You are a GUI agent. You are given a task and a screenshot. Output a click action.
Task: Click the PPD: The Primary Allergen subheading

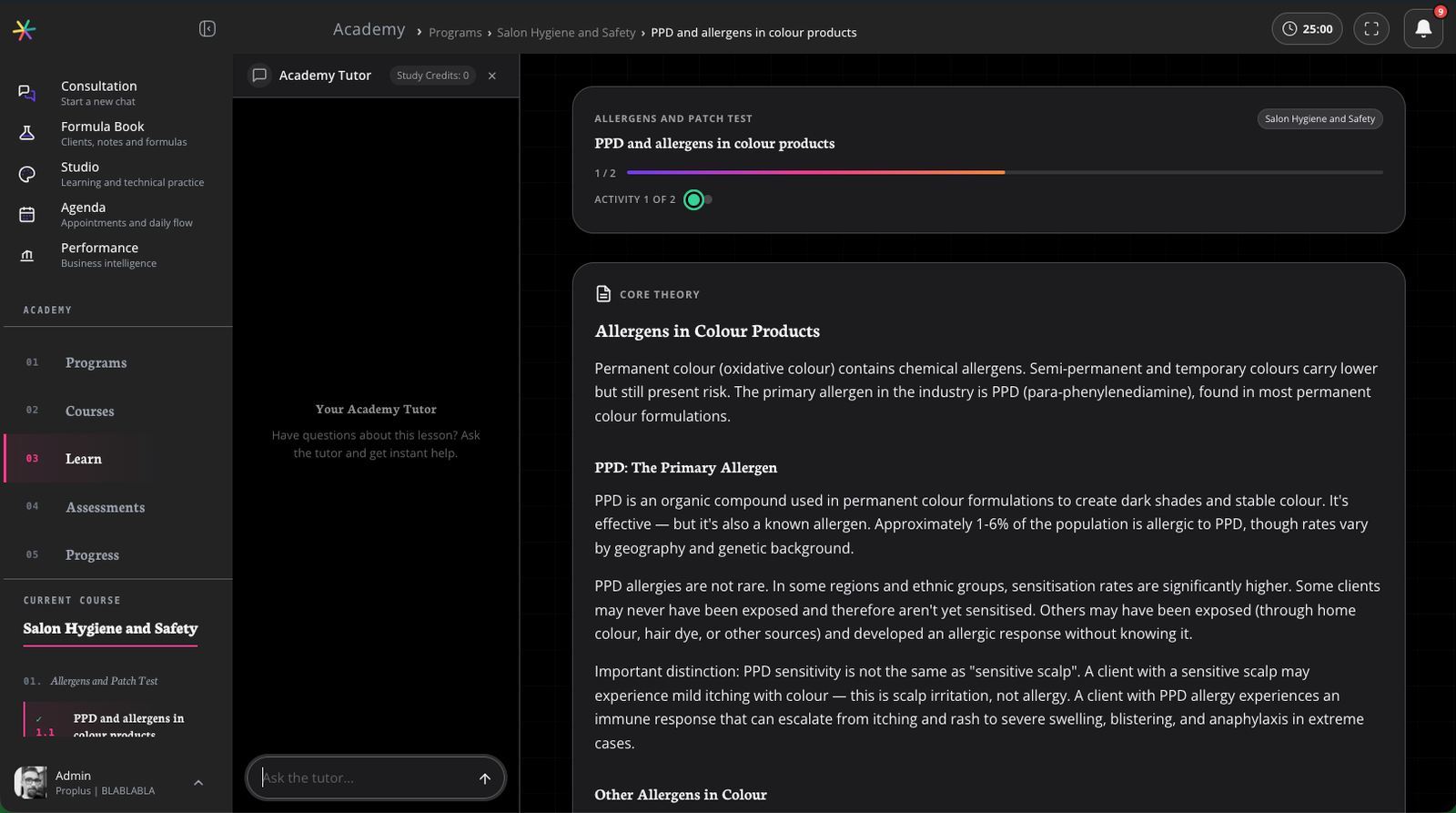[x=686, y=468]
